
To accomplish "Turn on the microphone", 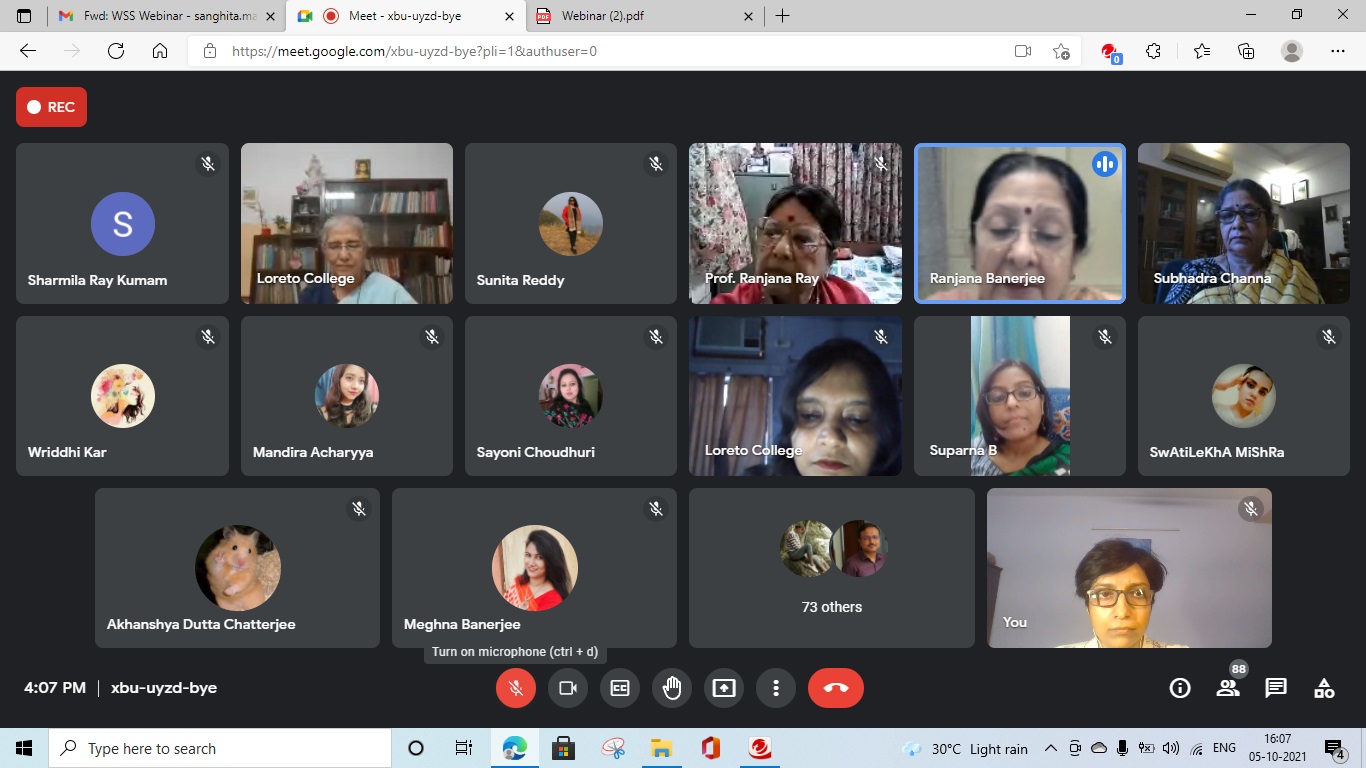I will pos(516,688).
